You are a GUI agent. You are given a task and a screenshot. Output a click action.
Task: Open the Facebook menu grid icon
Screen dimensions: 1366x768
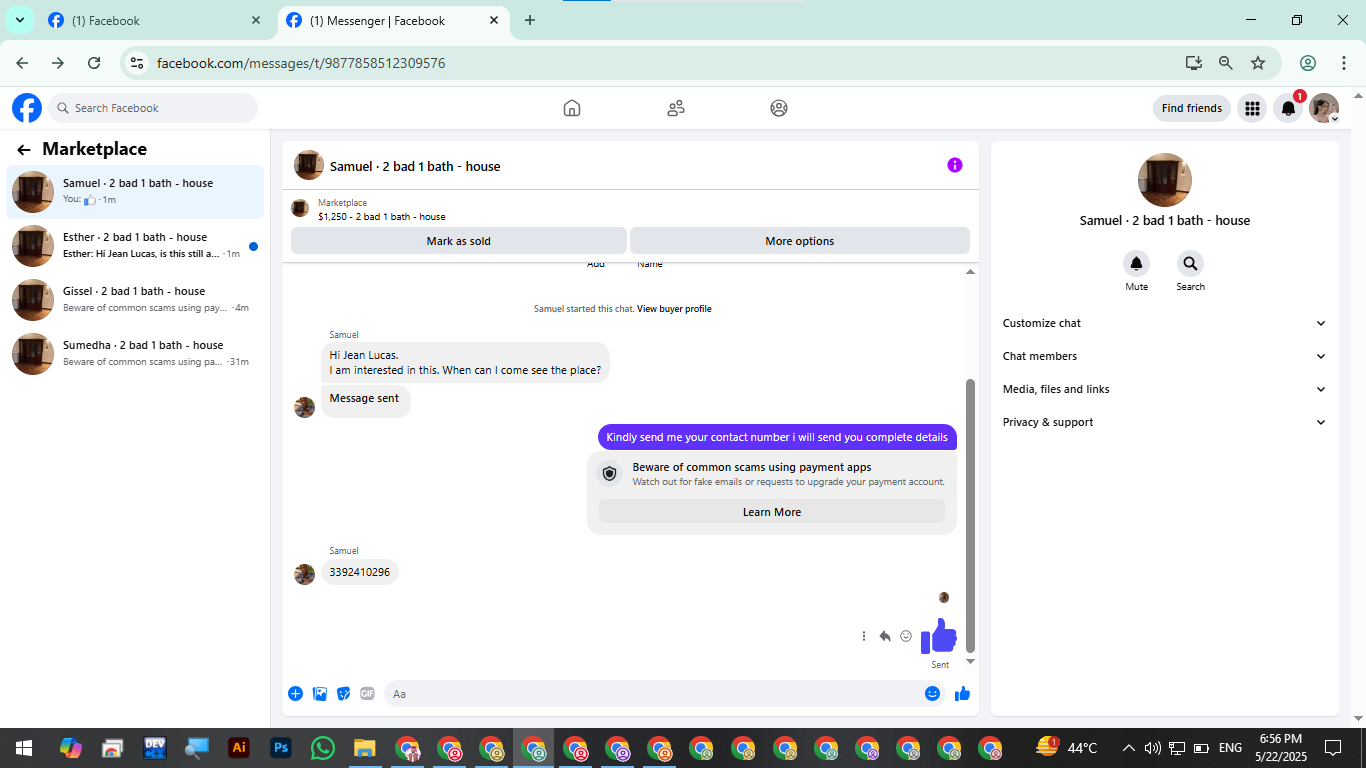click(1252, 108)
